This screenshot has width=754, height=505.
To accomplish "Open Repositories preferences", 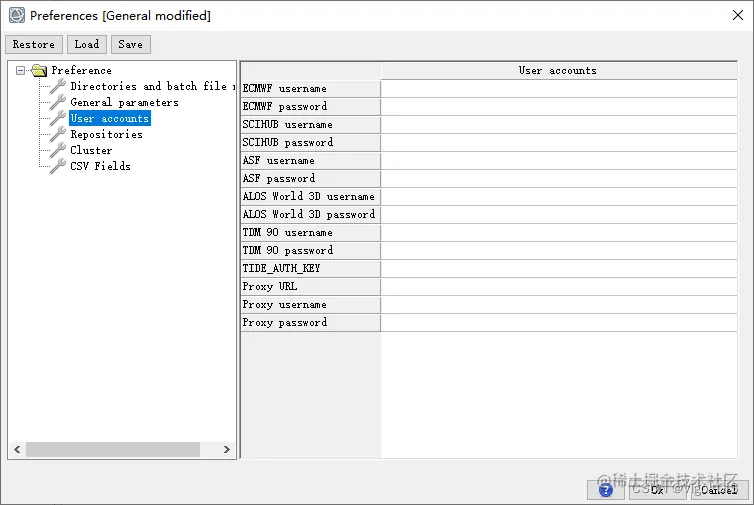I will pos(106,134).
